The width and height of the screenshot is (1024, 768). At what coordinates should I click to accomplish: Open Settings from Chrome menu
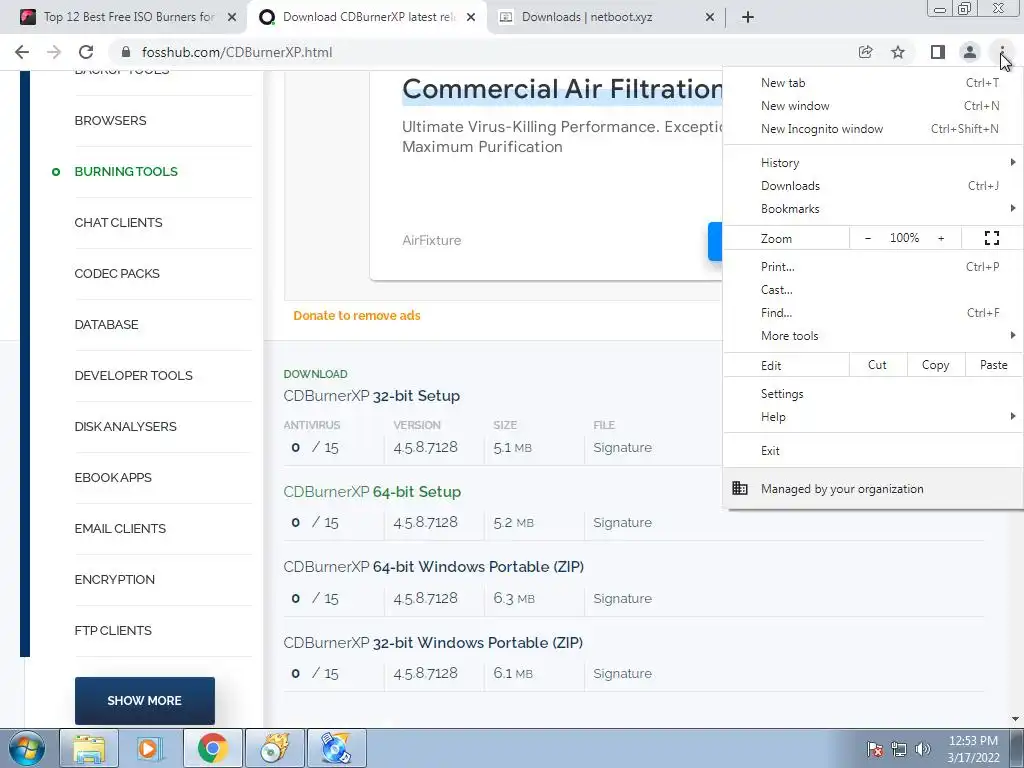pos(872,394)
